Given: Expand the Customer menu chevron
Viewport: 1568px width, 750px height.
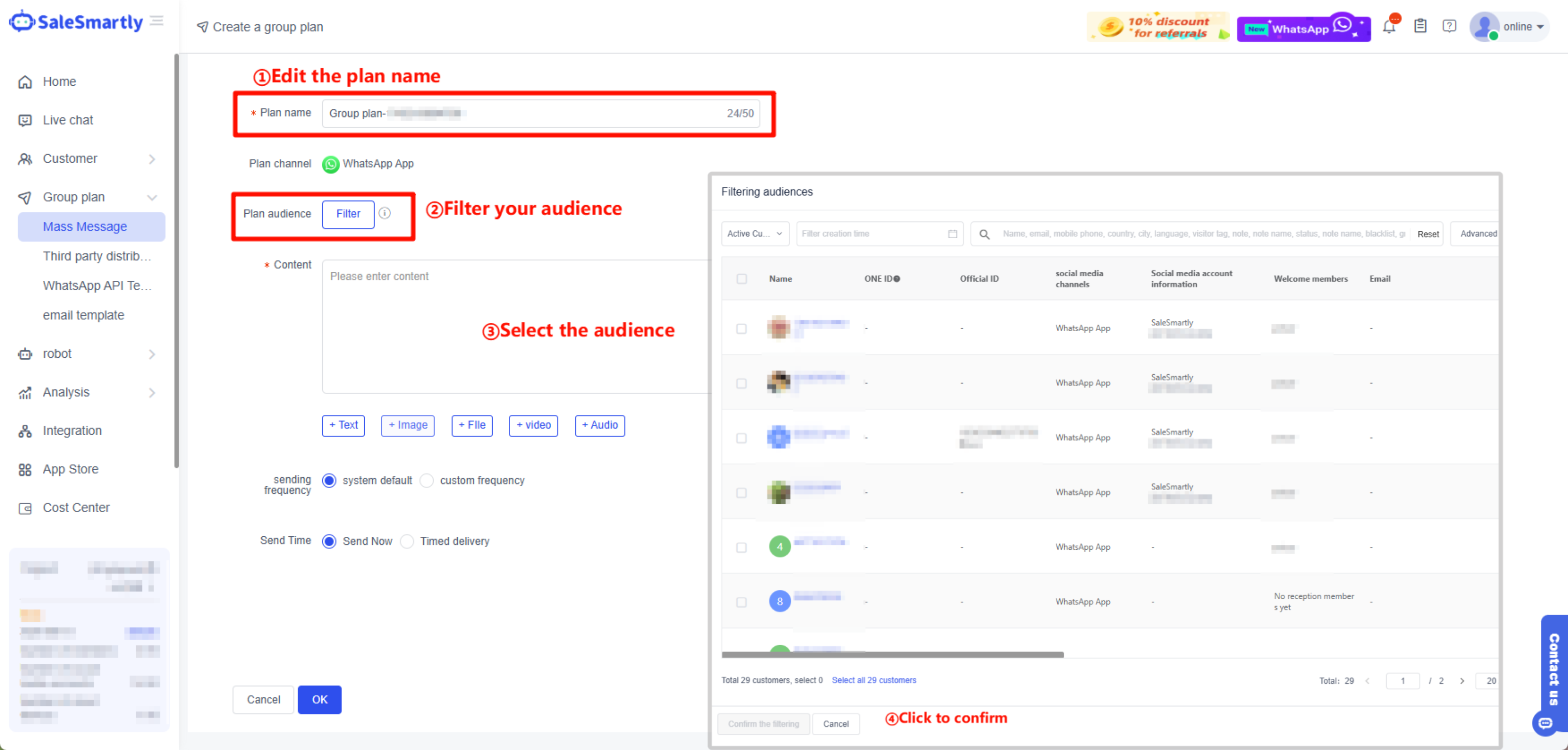Looking at the screenshot, I should point(152,159).
